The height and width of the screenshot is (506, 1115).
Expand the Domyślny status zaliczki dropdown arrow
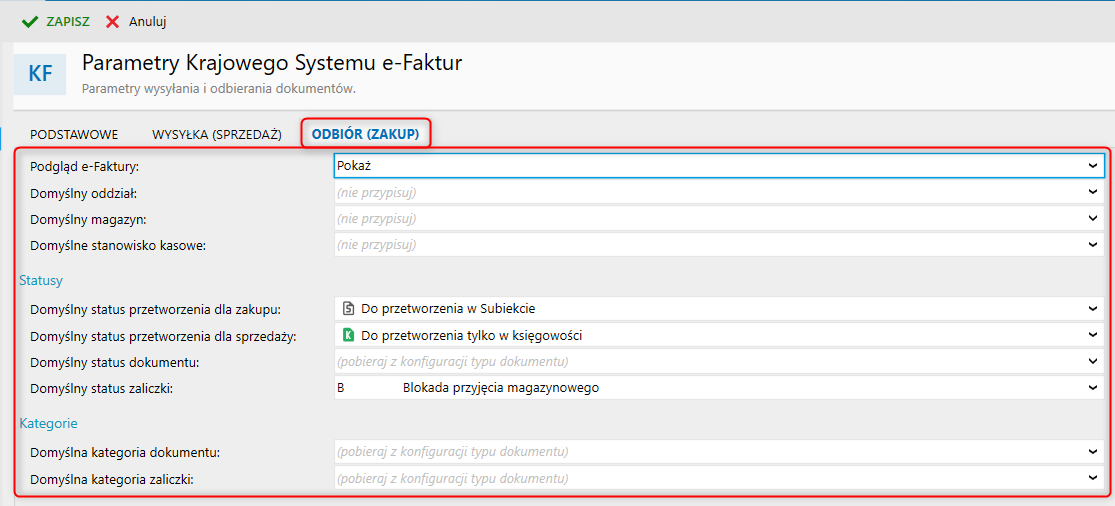pos(1094,388)
